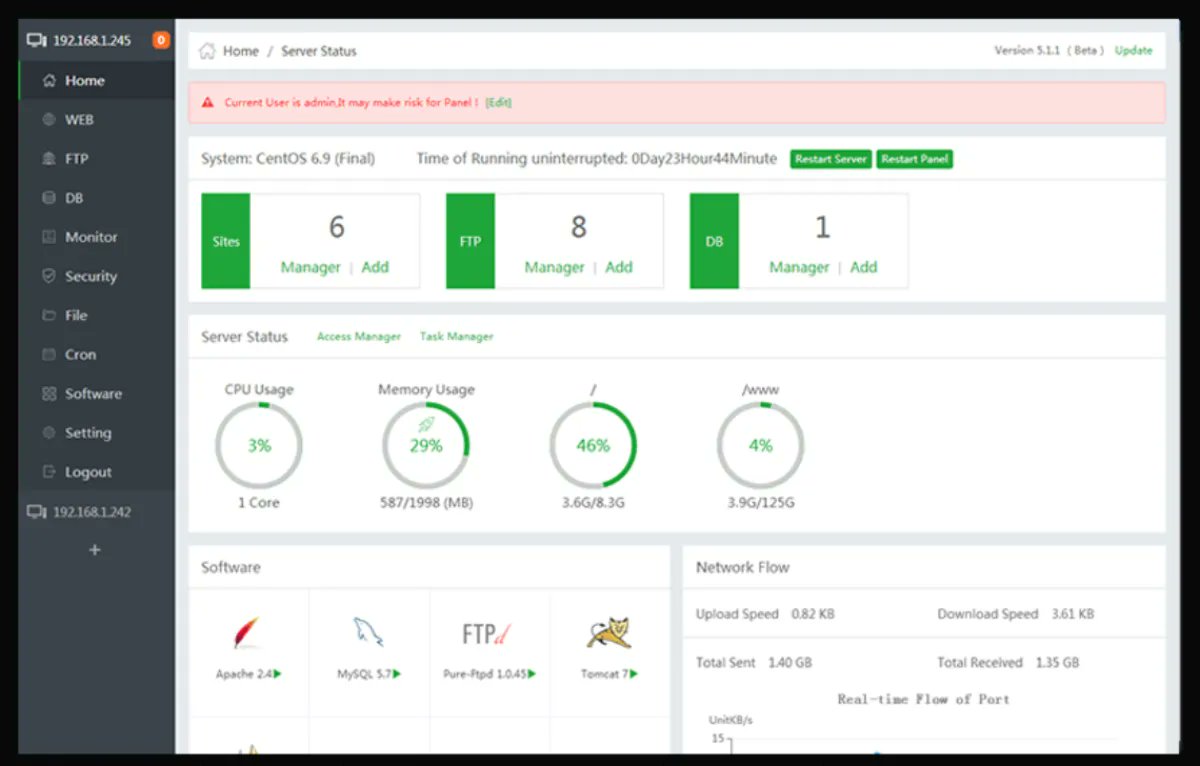Expand MySQL options using its green arrow
The height and width of the screenshot is (766, 1200).
tap(399, 674)
